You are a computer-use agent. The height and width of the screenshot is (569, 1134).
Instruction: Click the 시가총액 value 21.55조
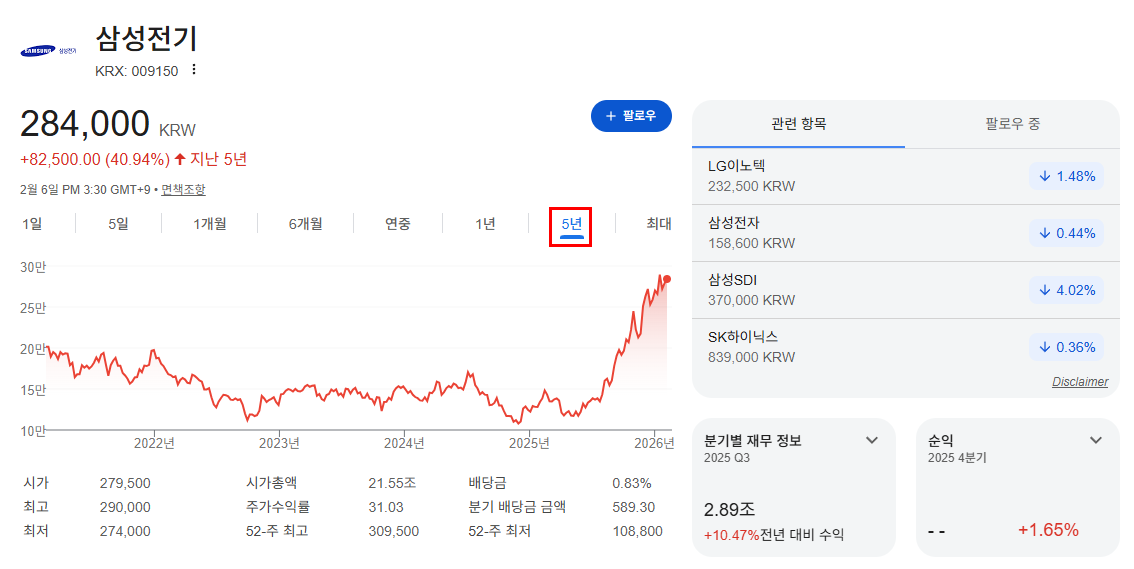pyautogui.click(x=392, y=483)
